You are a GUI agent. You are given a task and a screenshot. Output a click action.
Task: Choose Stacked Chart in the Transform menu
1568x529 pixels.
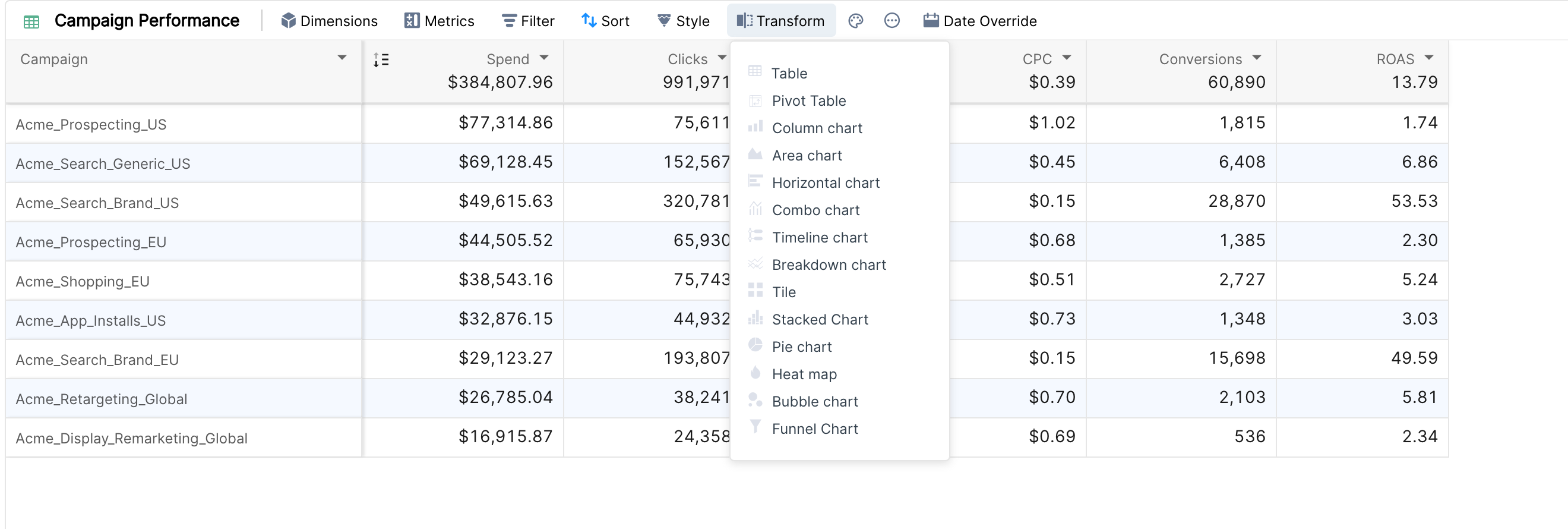(839, 320)
